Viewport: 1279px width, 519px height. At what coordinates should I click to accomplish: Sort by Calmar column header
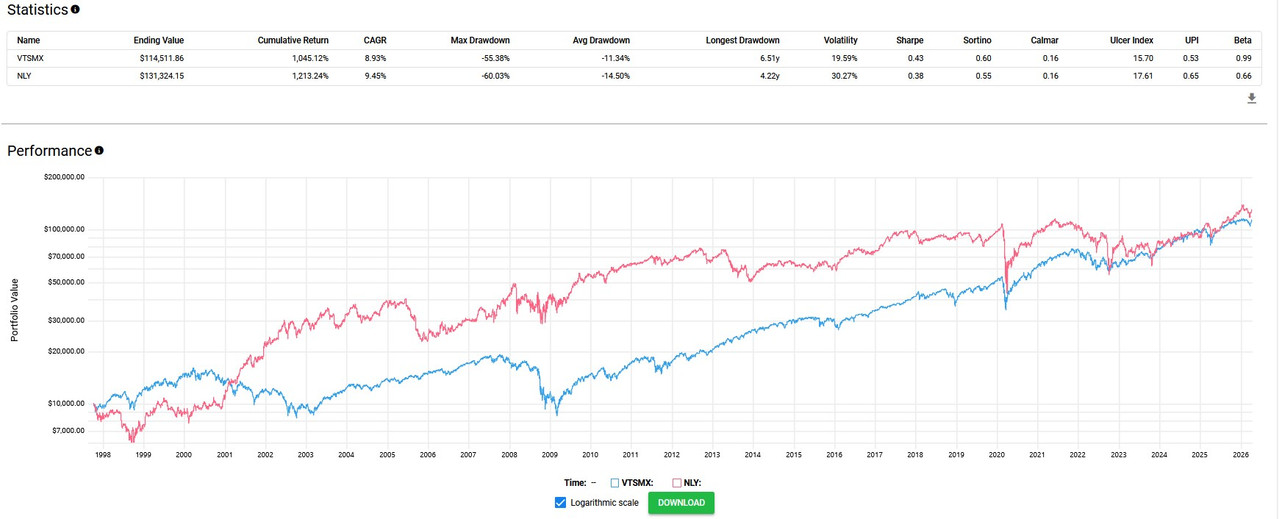tap(1045, 40)
